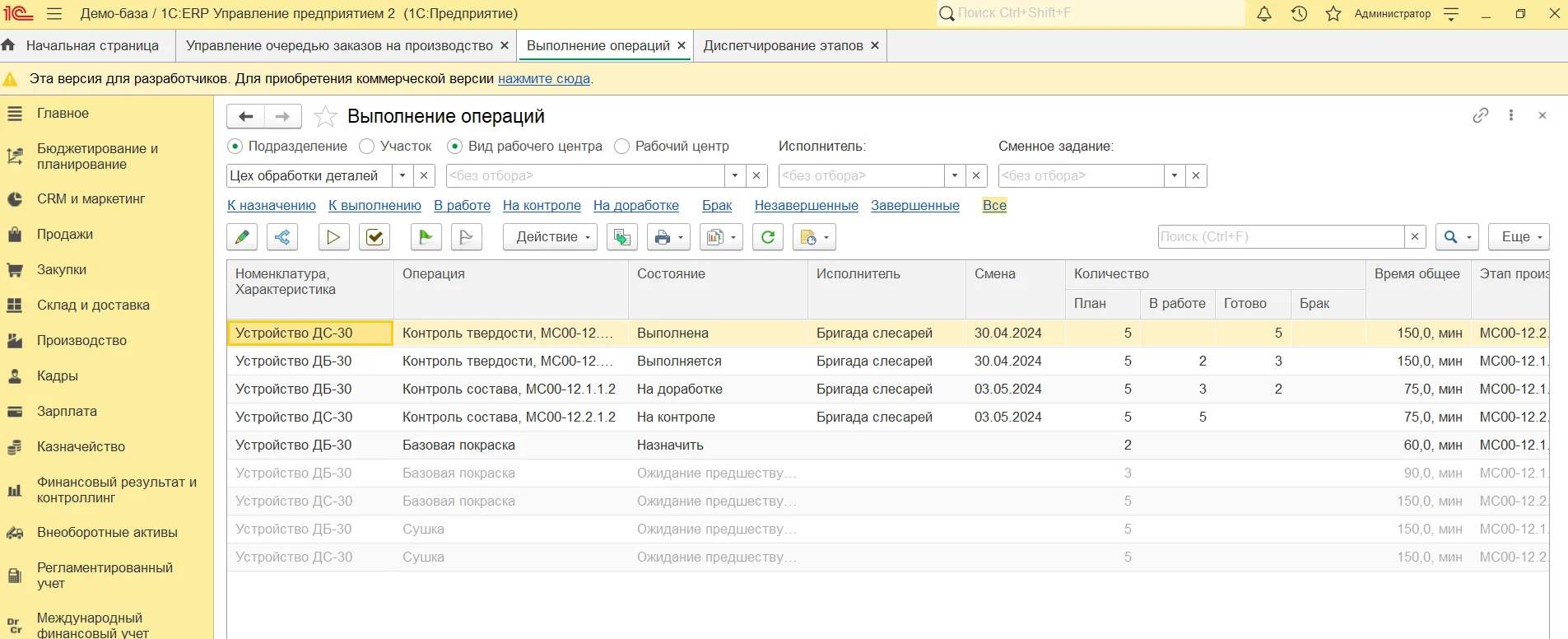
Task: Select the Участок radio button
Action: click(x=367, y=146)
